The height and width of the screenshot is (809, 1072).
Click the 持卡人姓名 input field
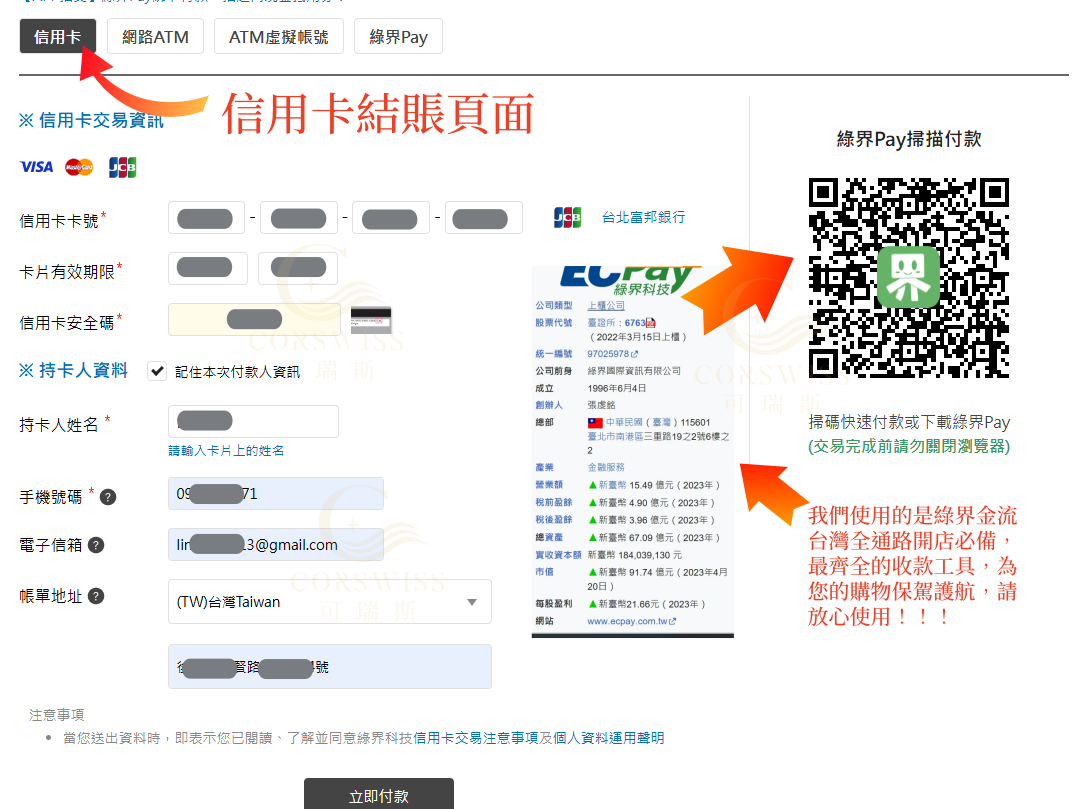(x=253, y=421)
